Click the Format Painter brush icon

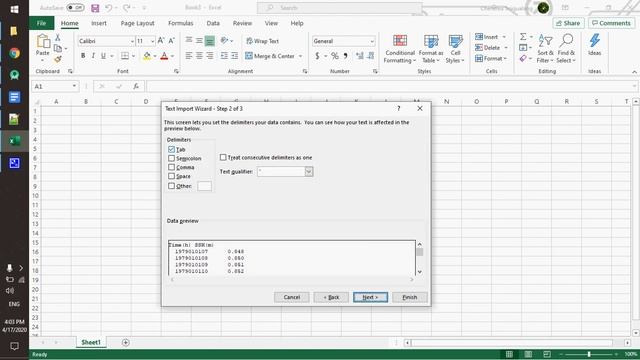[x=58, y=59]
